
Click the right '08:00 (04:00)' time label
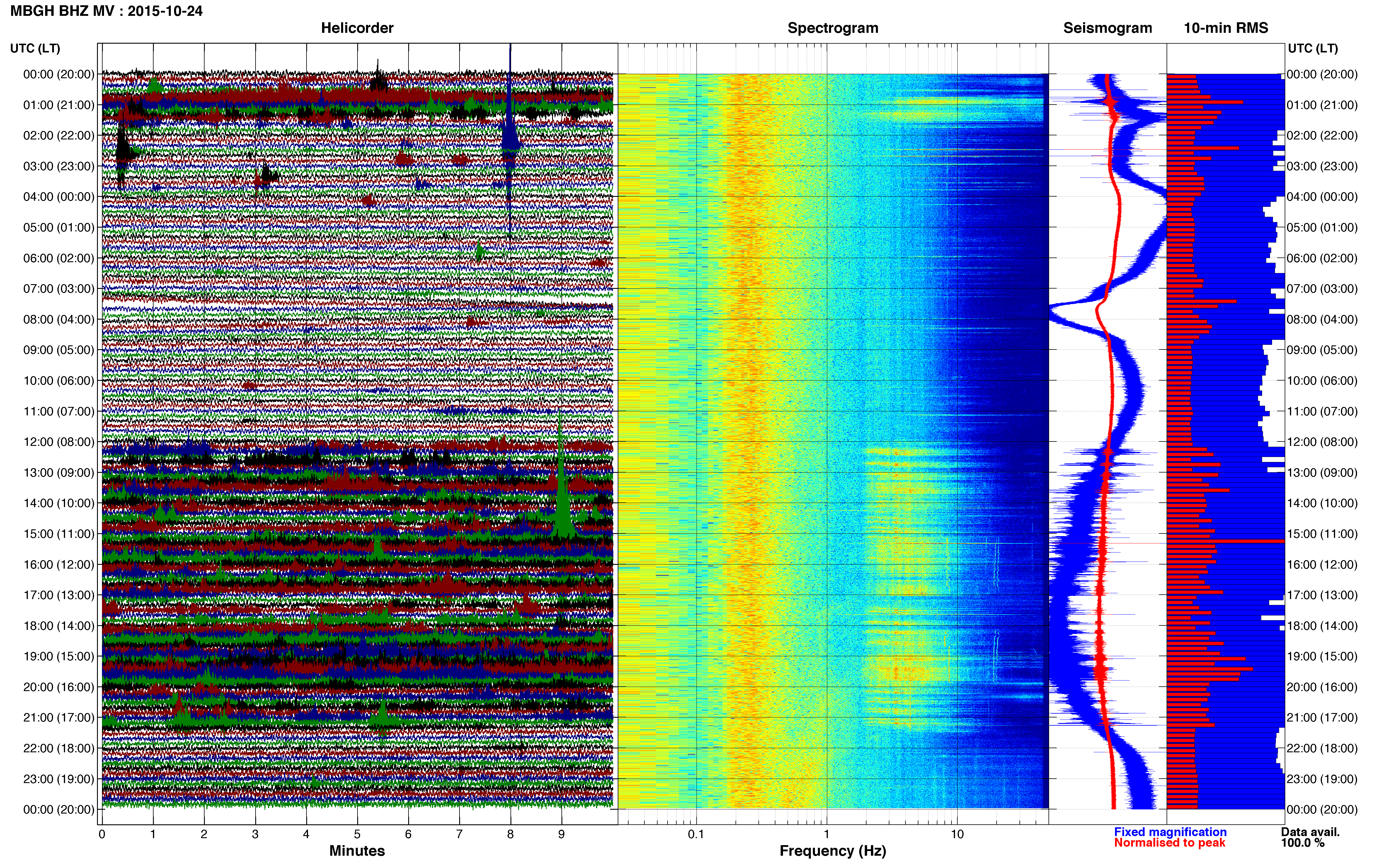pyautogui.click(x=1322, y=319)
